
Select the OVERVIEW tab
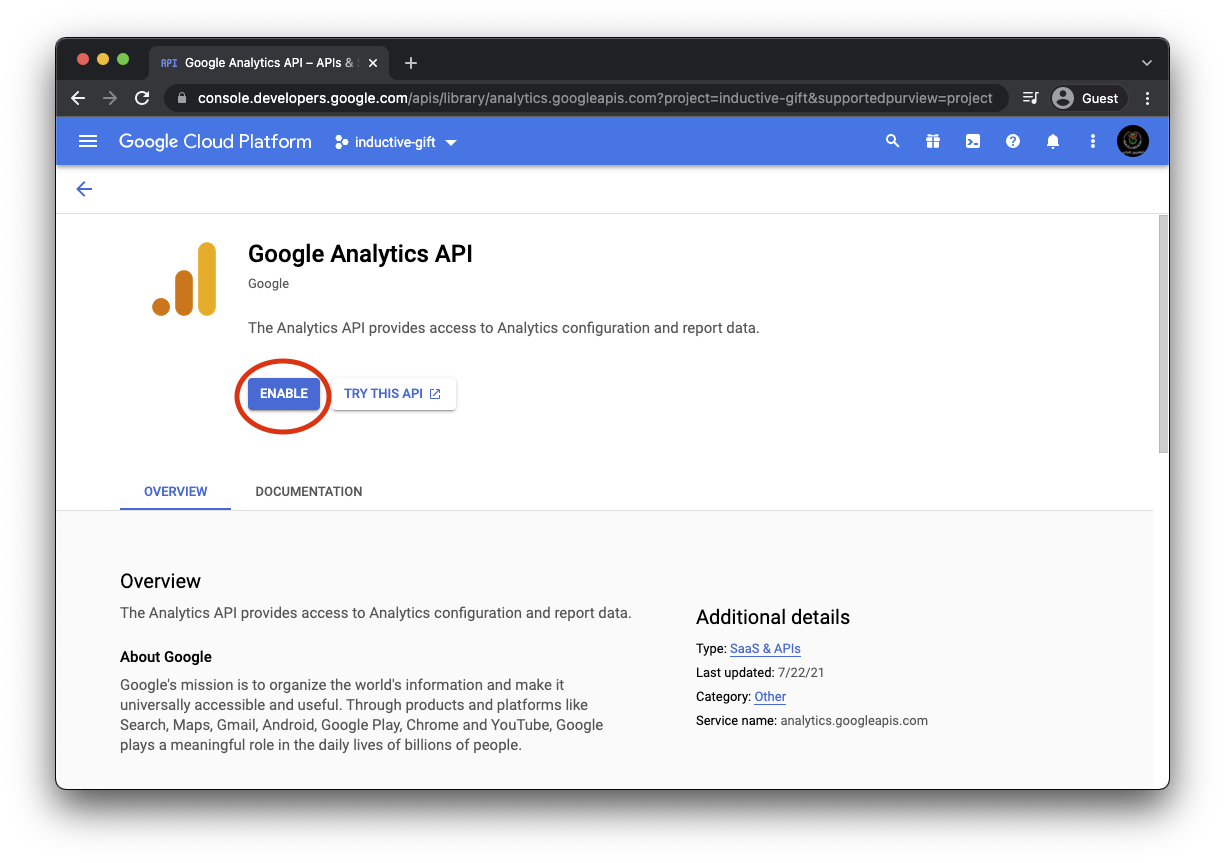[x=176, y=492]
